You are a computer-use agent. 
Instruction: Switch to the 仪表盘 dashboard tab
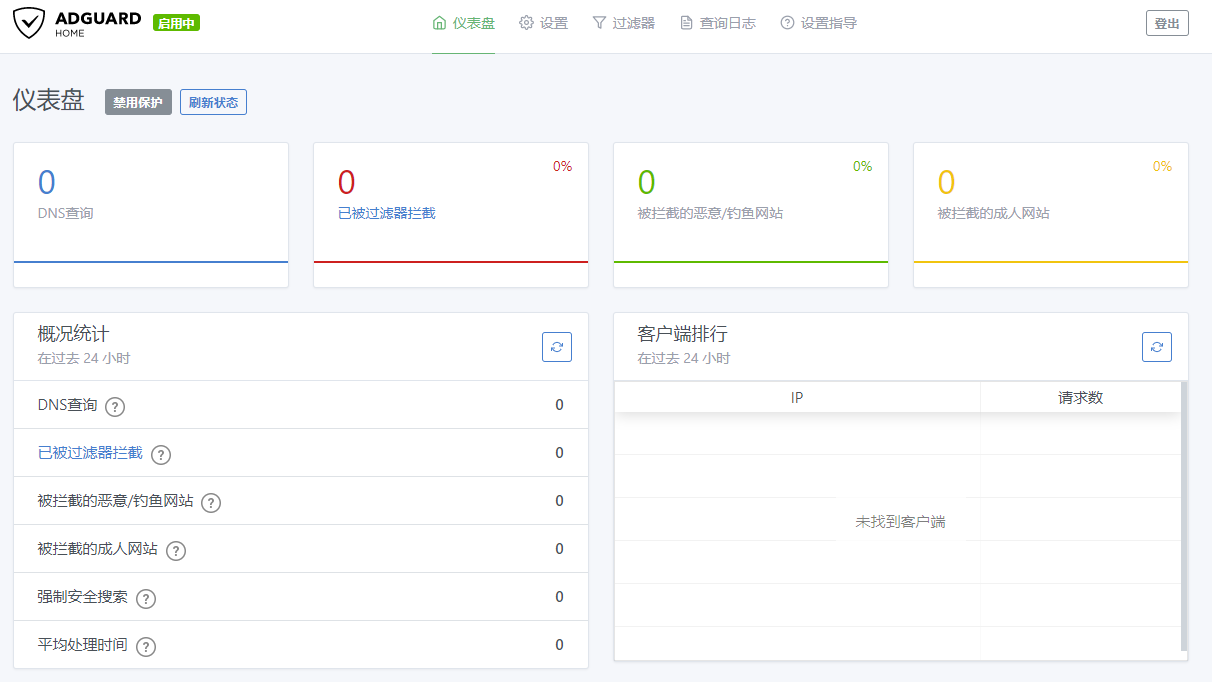[463, 23]
